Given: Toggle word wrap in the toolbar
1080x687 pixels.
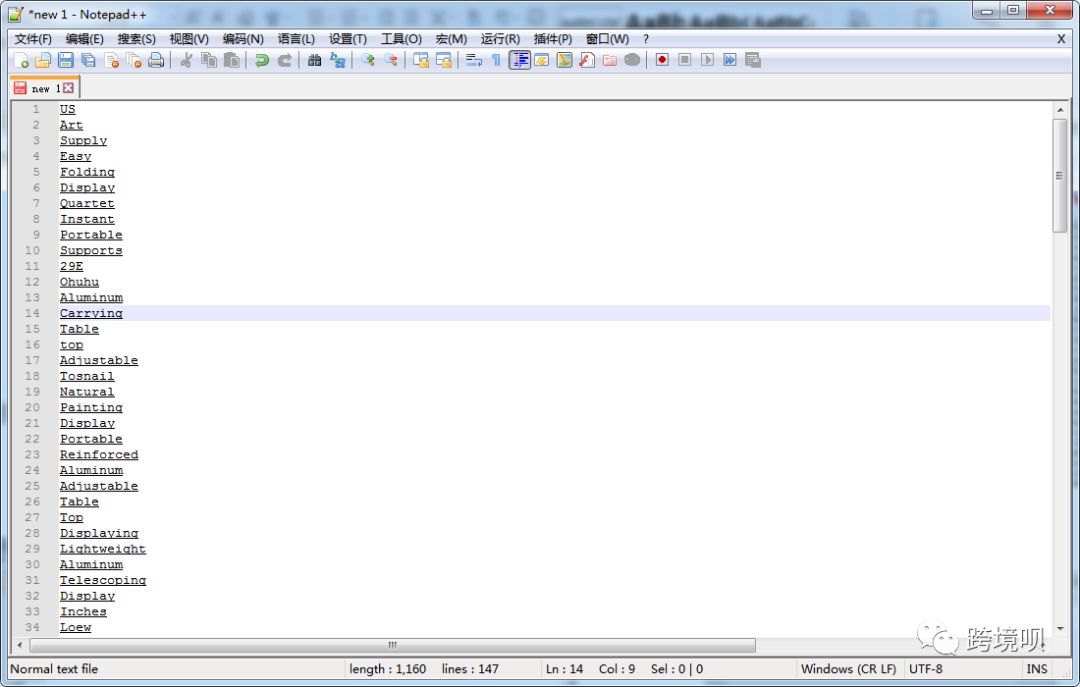Looking at the screenshot, I should (x=474, y=61).
